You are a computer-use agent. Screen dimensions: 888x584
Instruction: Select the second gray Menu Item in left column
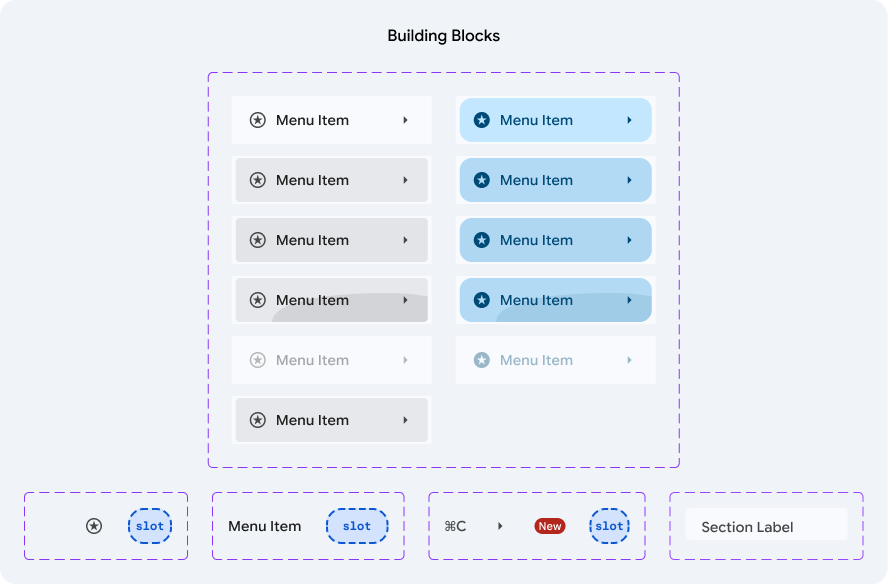[x=331, y=240]
